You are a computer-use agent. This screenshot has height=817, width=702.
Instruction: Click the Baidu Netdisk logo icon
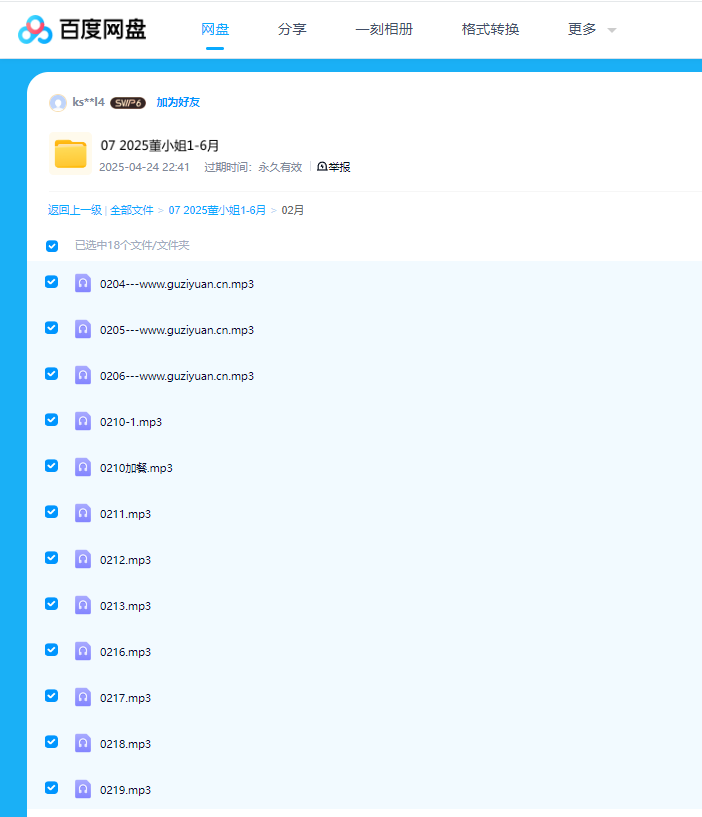[35, 30]
